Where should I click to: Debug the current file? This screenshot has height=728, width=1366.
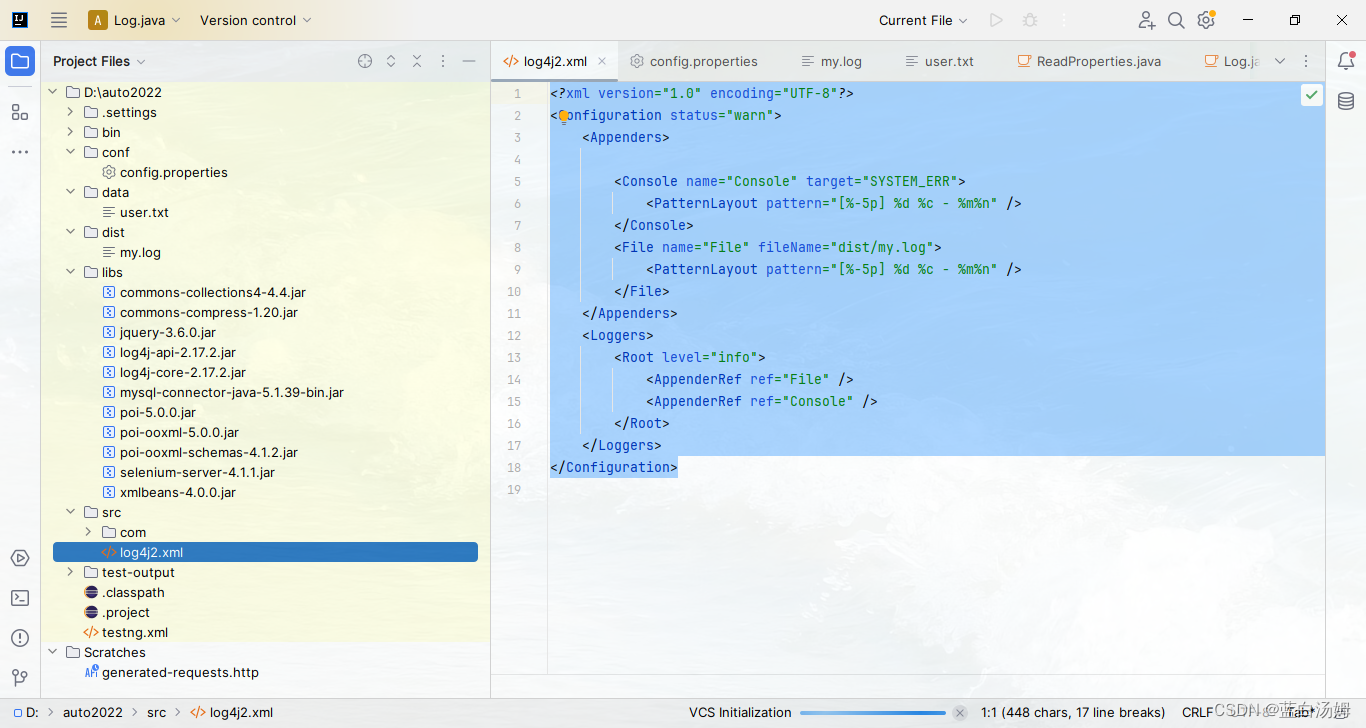pos(1030,20)
